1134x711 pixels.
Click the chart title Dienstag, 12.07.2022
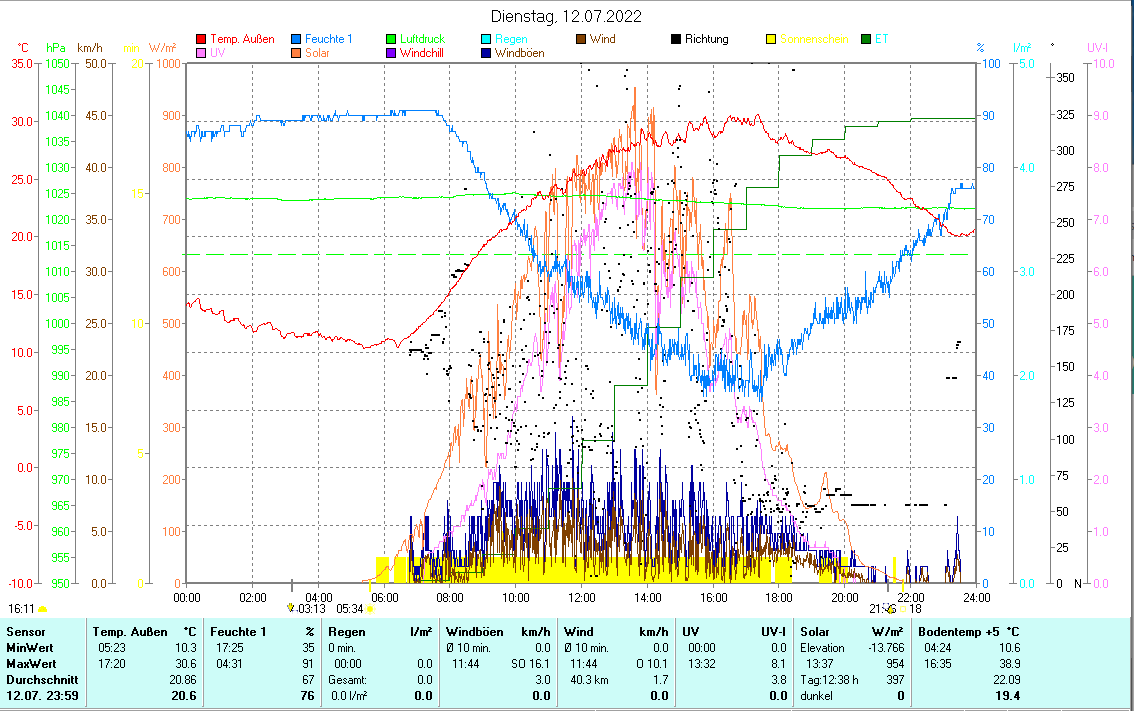pyautogui.click(x=566, y=17)
